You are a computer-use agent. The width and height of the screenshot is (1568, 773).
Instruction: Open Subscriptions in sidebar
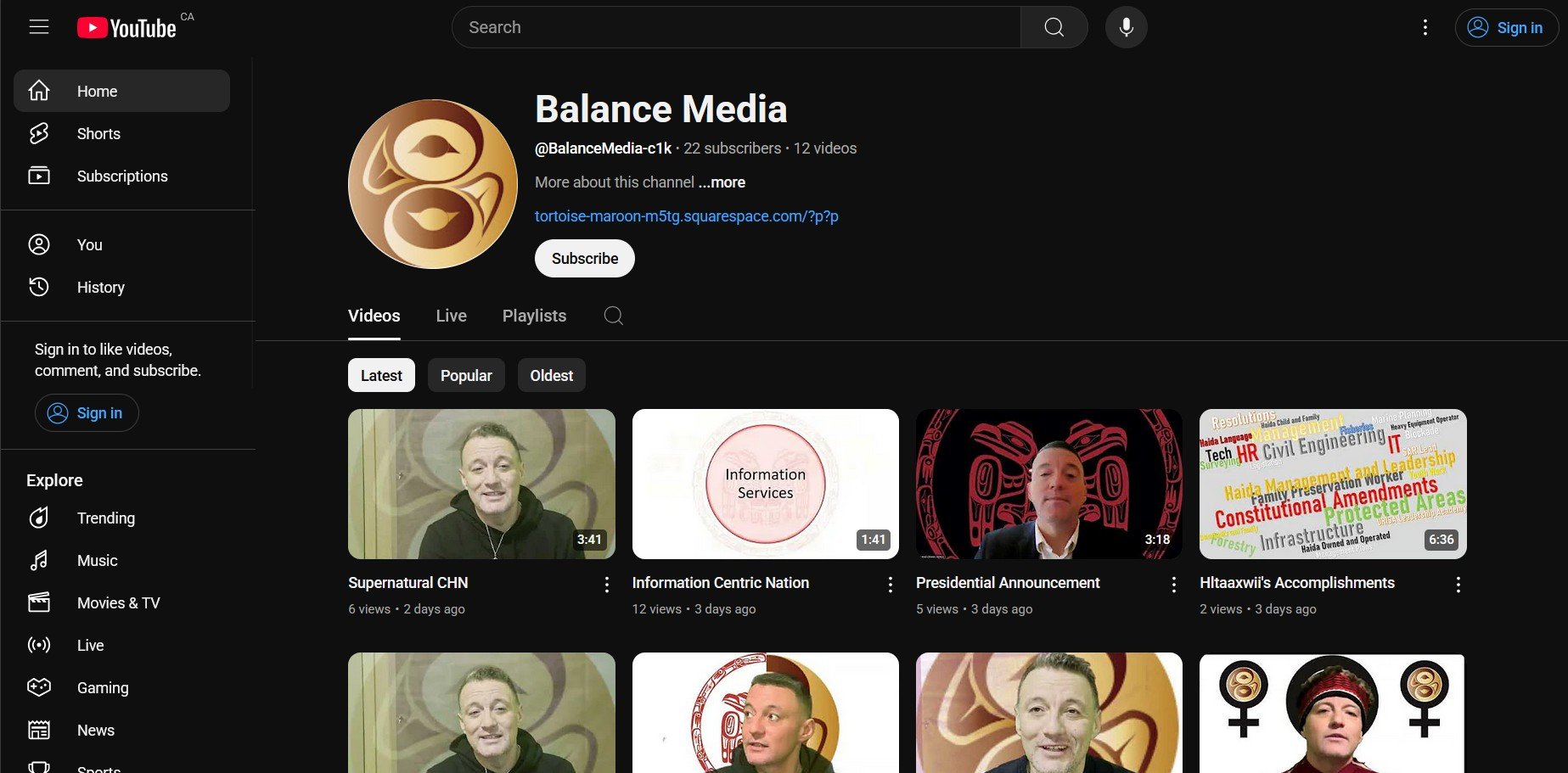[x=121, y=176]
